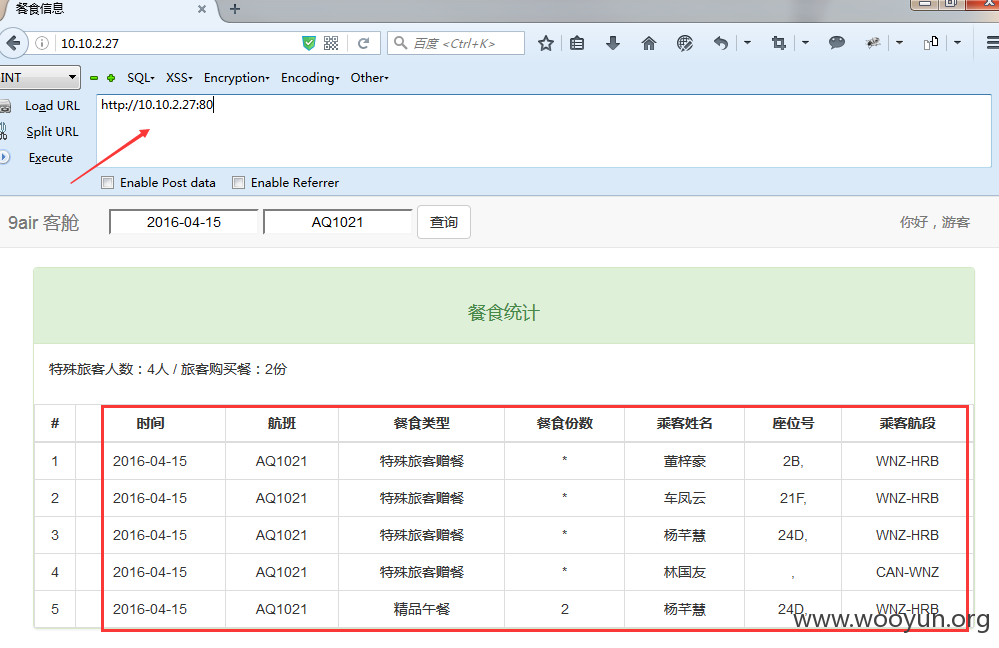This screenshot has height=648, width=999.
Task: Click the browser back arrow button
Action: 13,43
